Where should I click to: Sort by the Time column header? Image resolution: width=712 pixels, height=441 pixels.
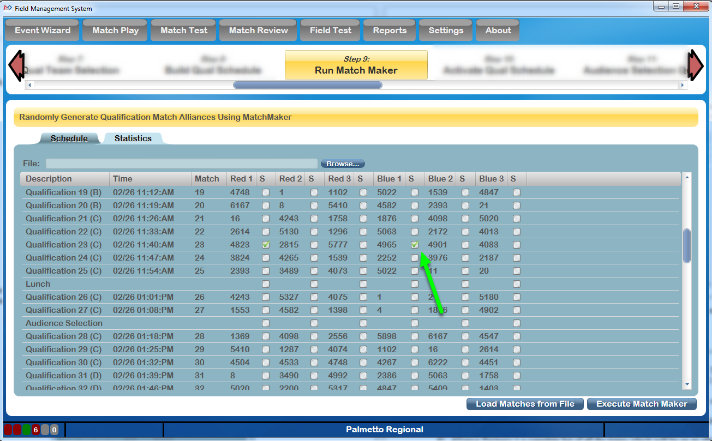click(x=150, y=179)
